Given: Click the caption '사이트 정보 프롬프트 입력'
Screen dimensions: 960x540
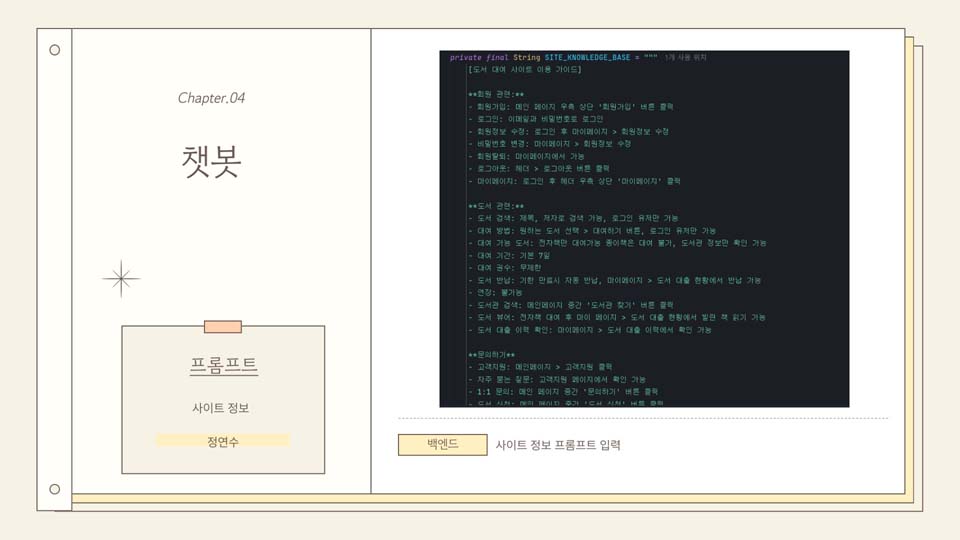Looking at the screenshot, I should click(x=558, y=445).
